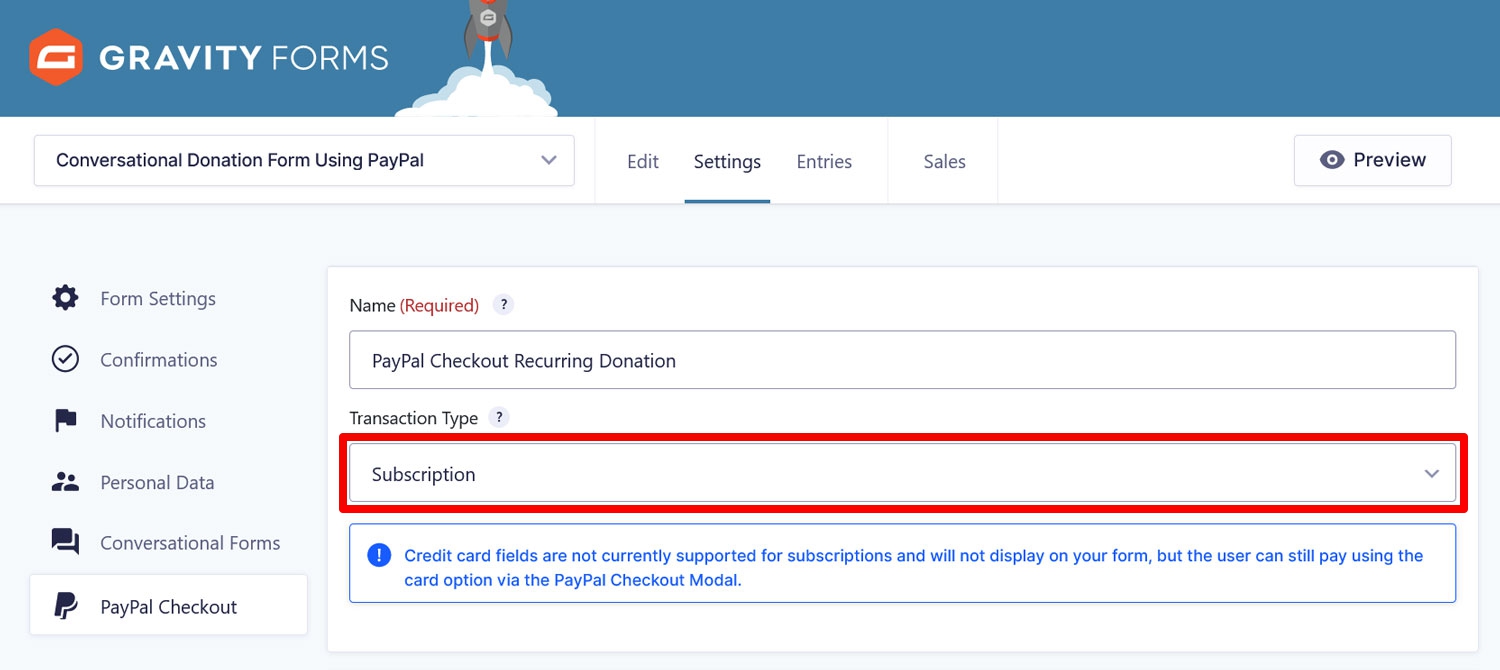The image size is (1500, 670).
Task: Click the Notifications flag icon
Action: tap(65, 421)
